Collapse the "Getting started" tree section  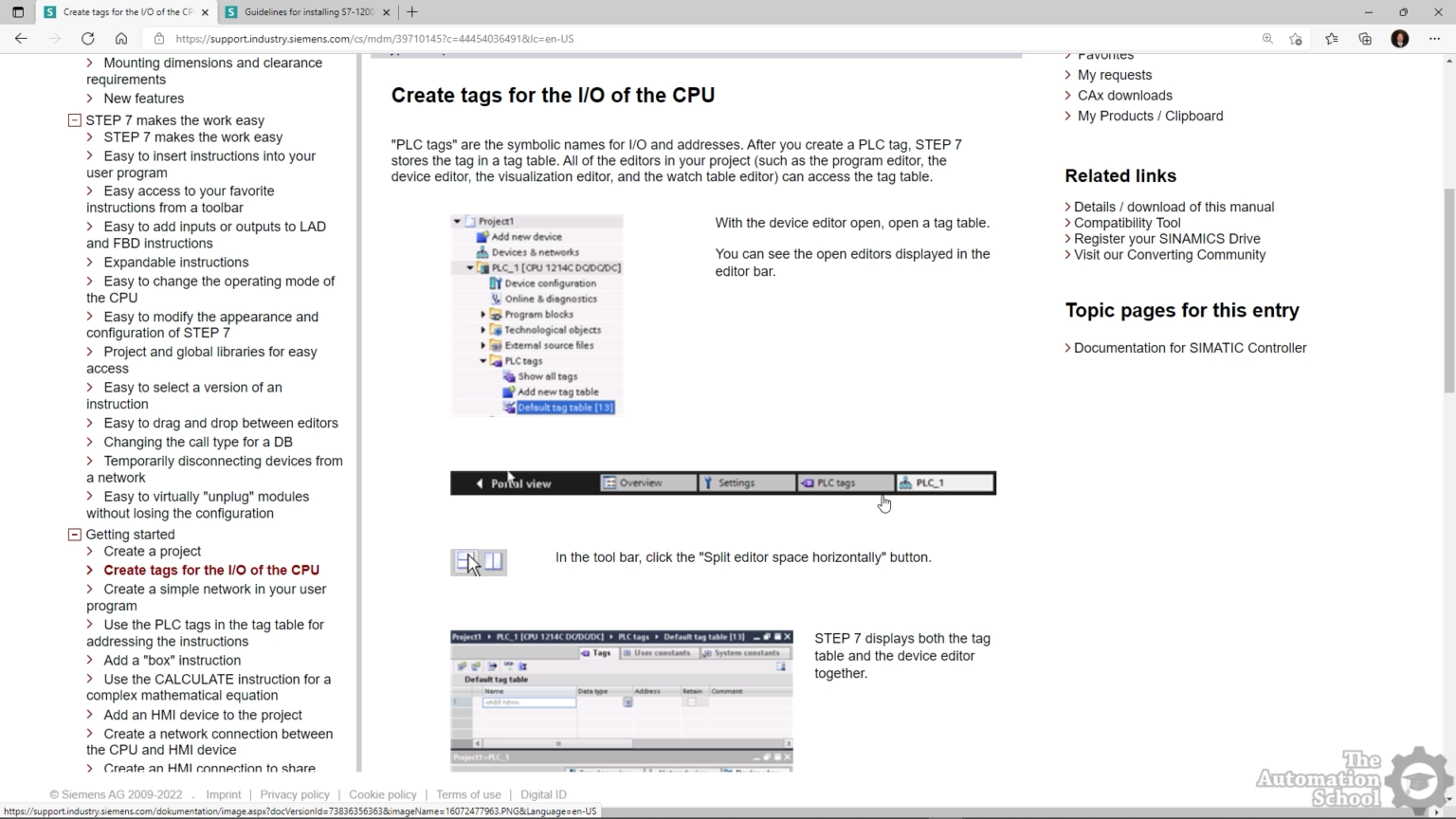[74, 535]
